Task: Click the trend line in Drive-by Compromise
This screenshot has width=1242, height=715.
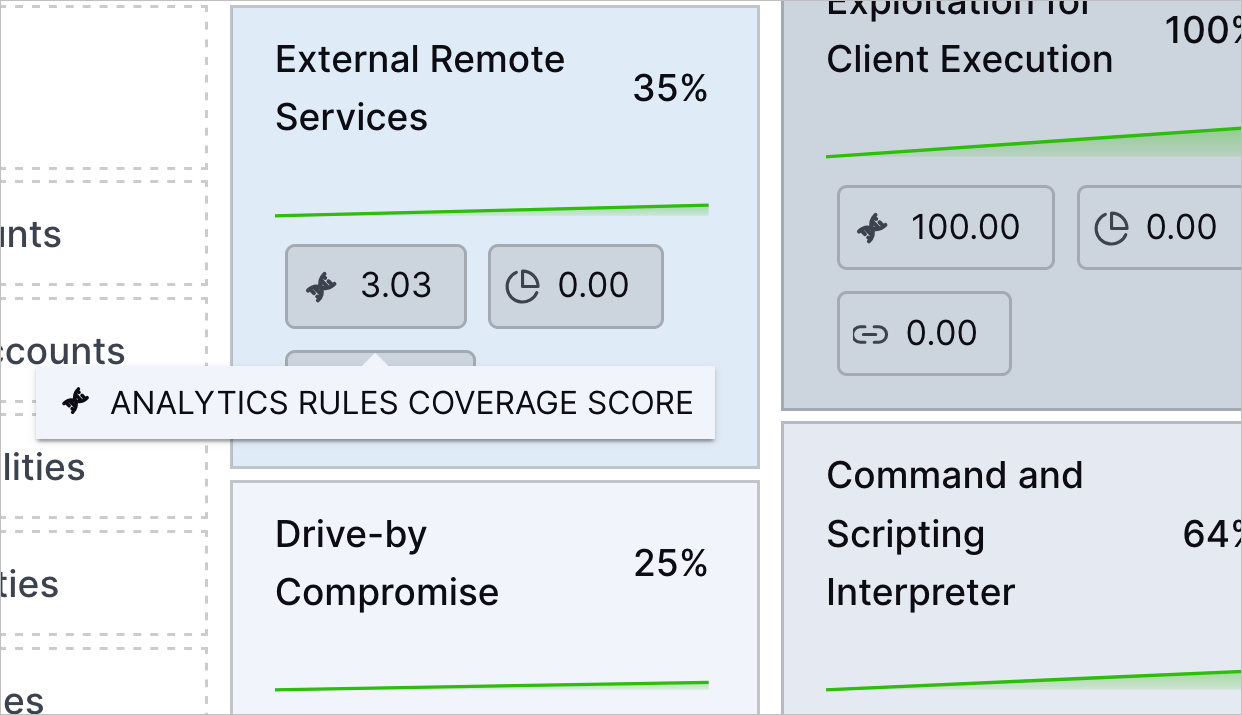Action: tap(492, 687)
